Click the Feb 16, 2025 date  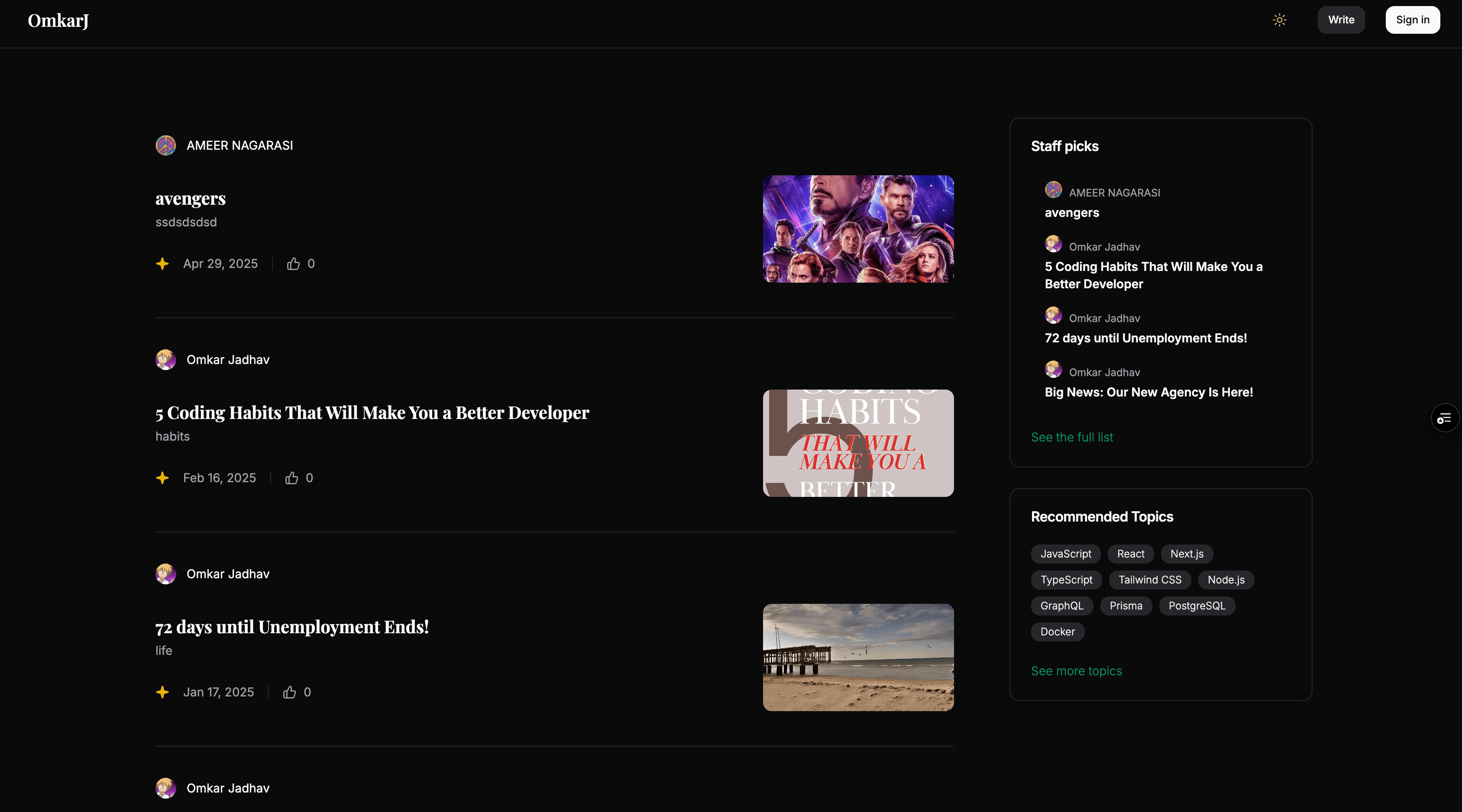(219, 478)
